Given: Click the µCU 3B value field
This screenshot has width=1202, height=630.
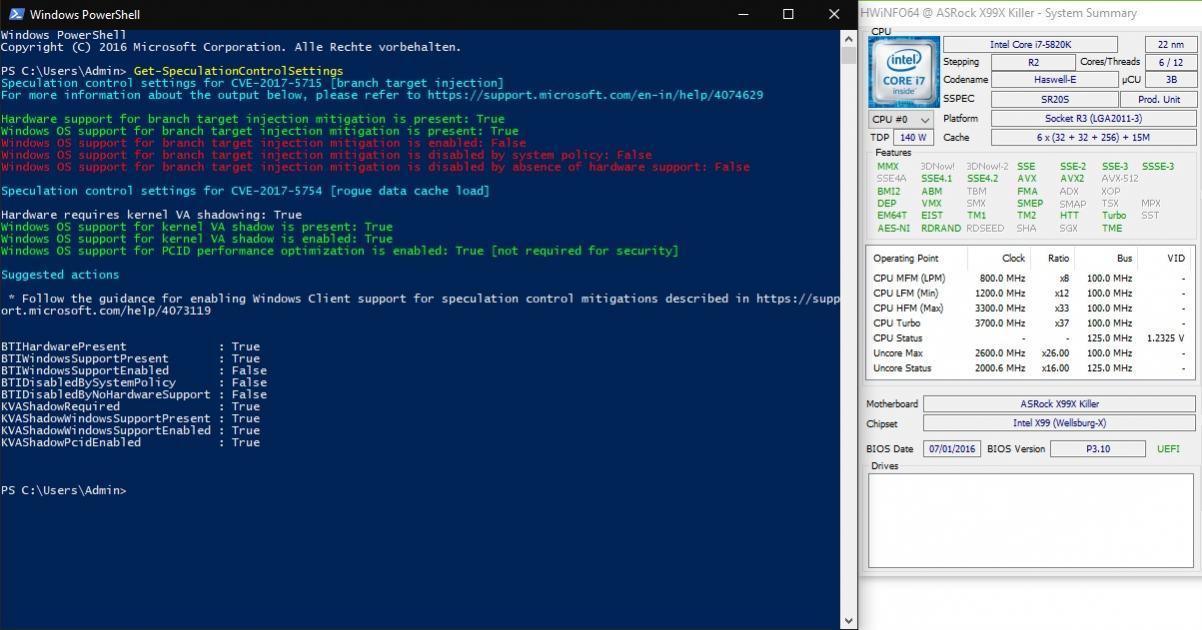Looking at the screenshot, I should (1170, 80).
